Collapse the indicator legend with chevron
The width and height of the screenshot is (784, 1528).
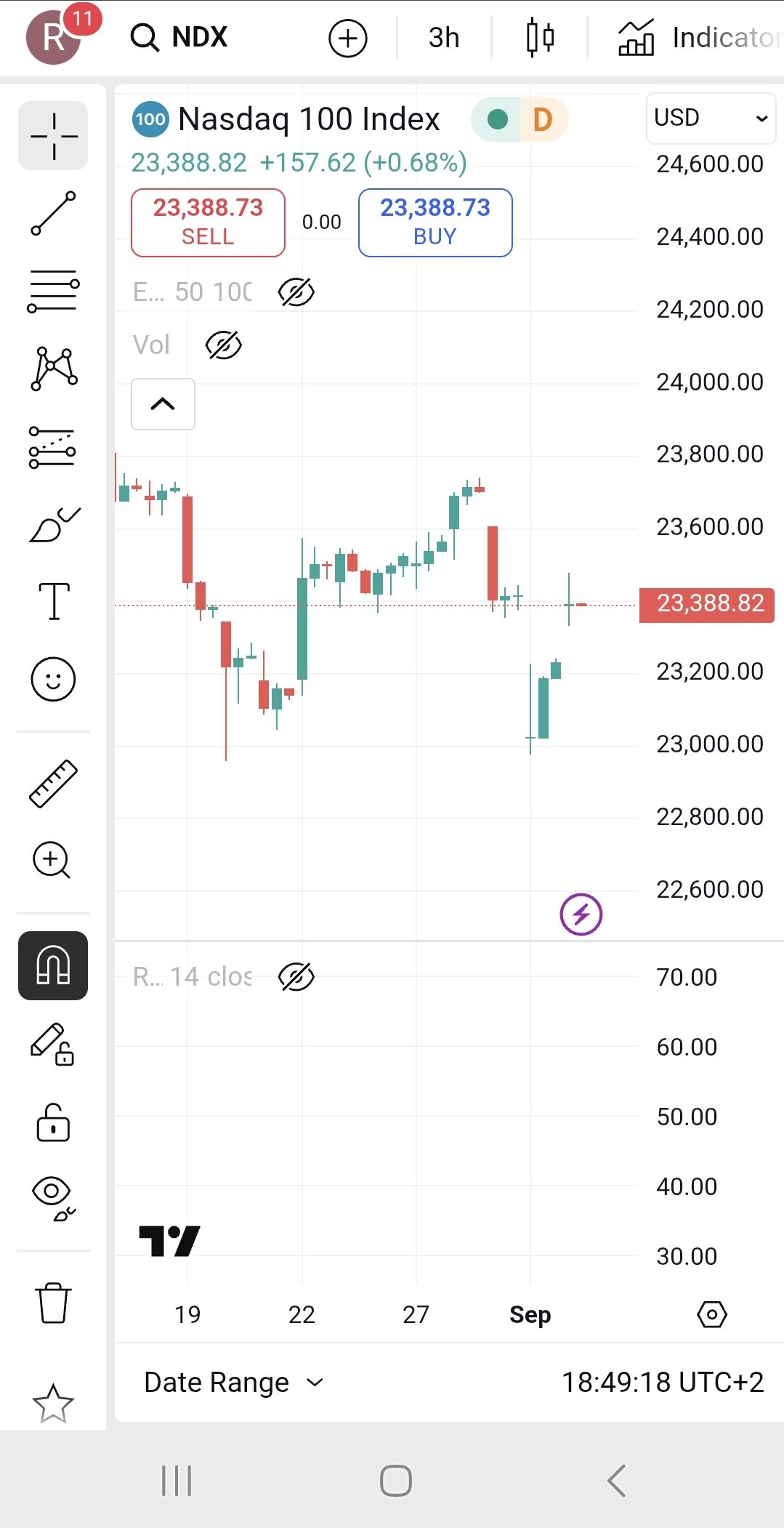click(x=163, y=404)
